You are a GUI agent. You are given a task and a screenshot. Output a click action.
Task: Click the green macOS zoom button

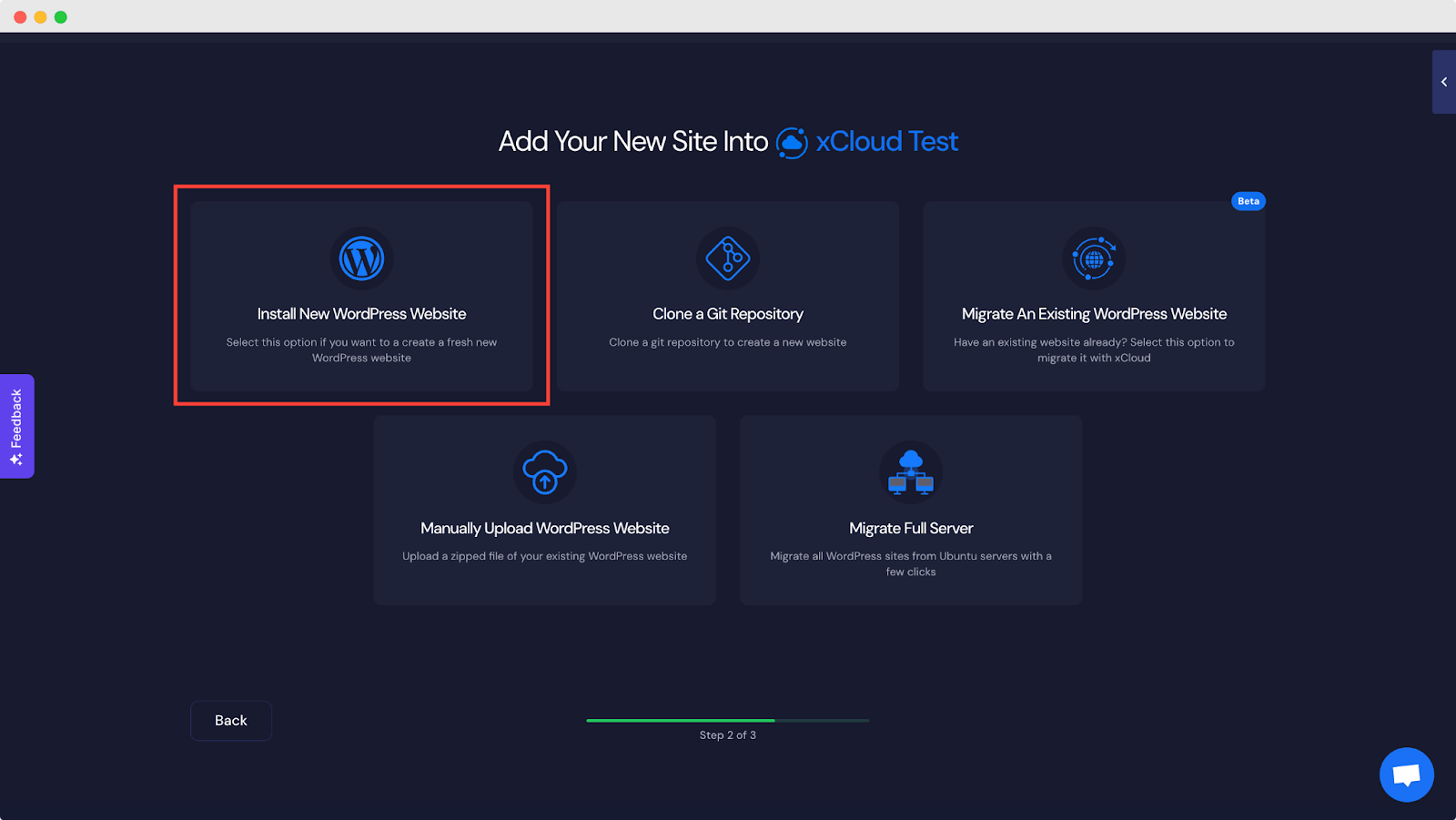point(60,15)
